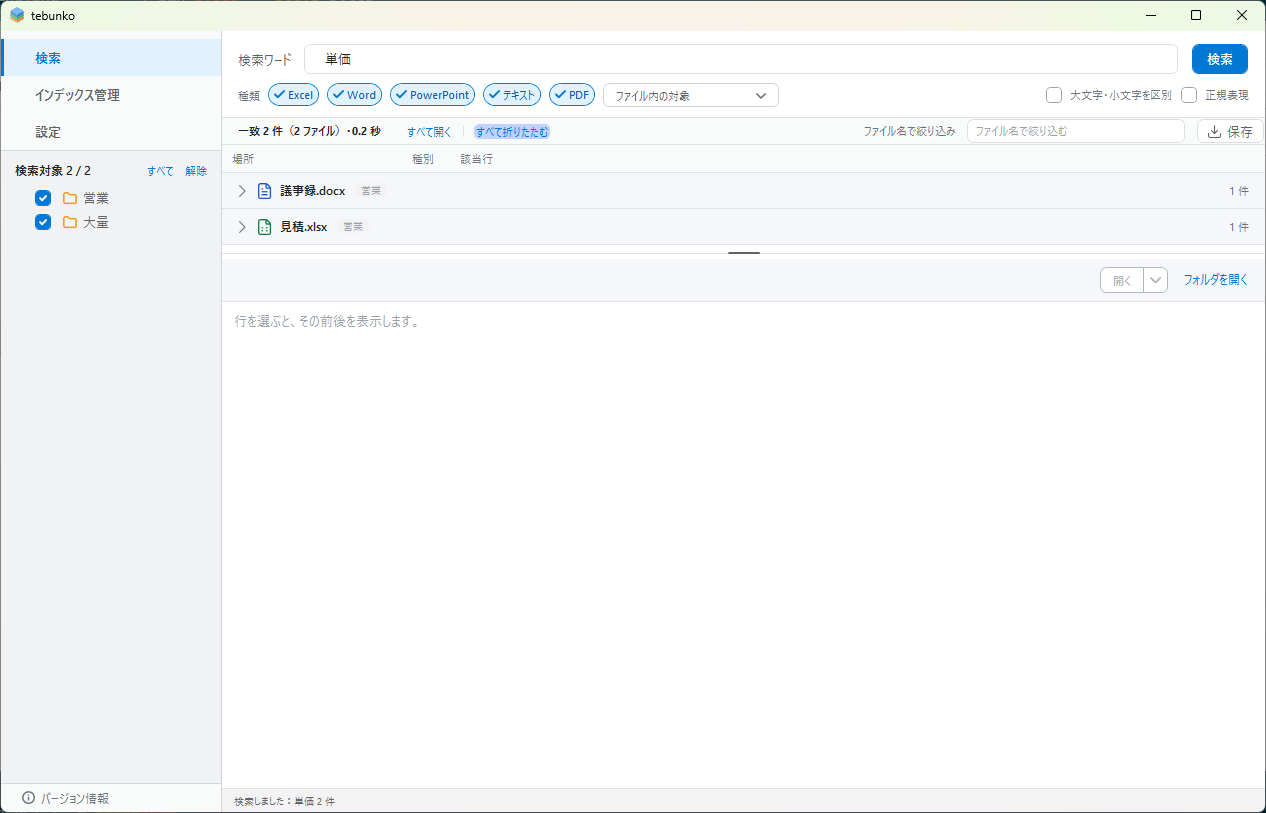Click the 該当行 column header

[x=477, y=159]
